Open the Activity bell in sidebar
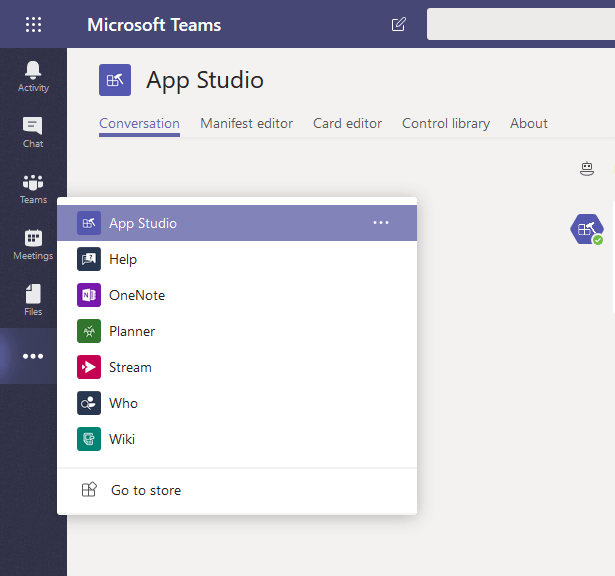This screenshot has width=615, height=576. (x=33, y=76)
